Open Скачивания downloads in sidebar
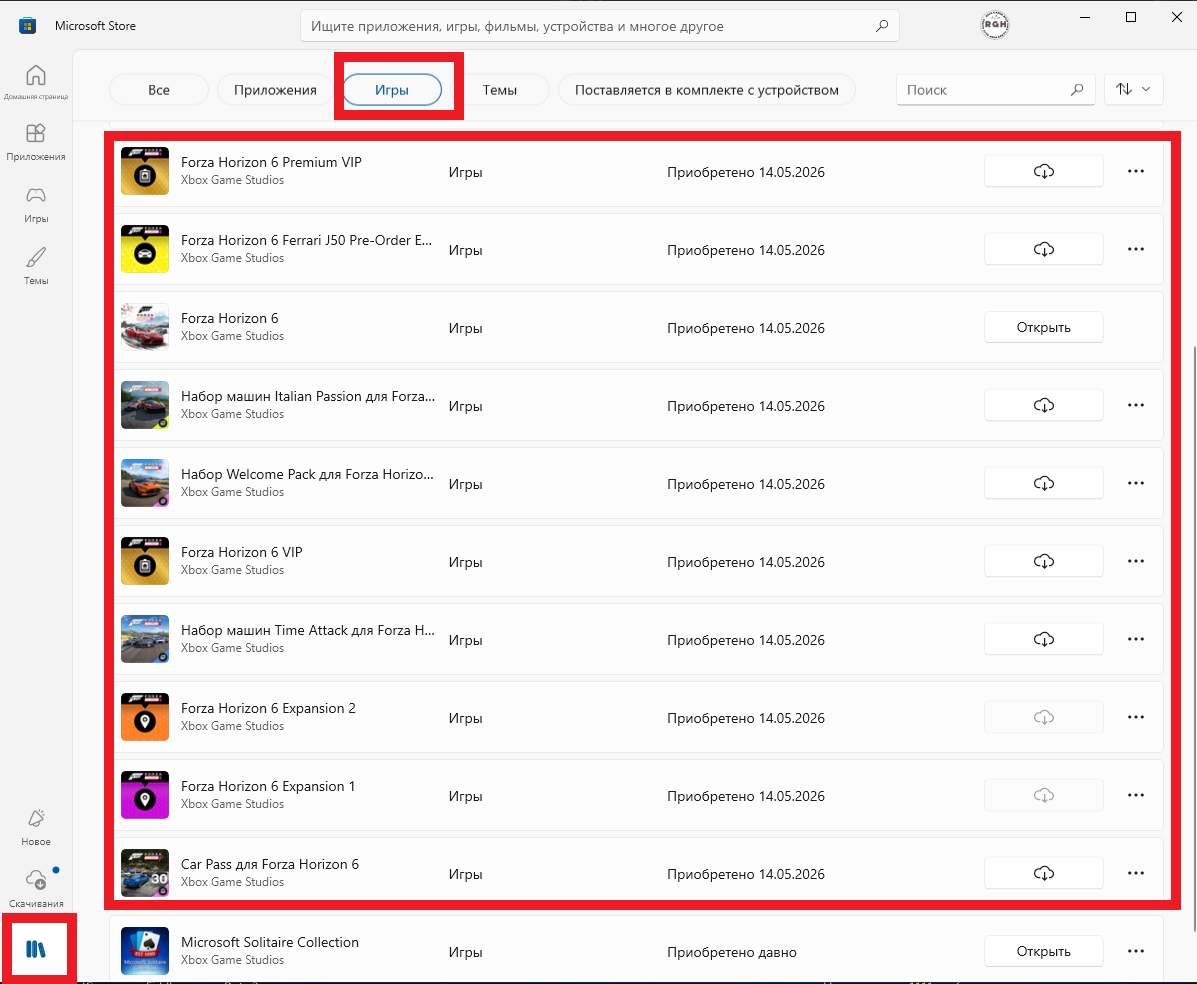The image size is (1197, 984). click(x=36, y=889)
